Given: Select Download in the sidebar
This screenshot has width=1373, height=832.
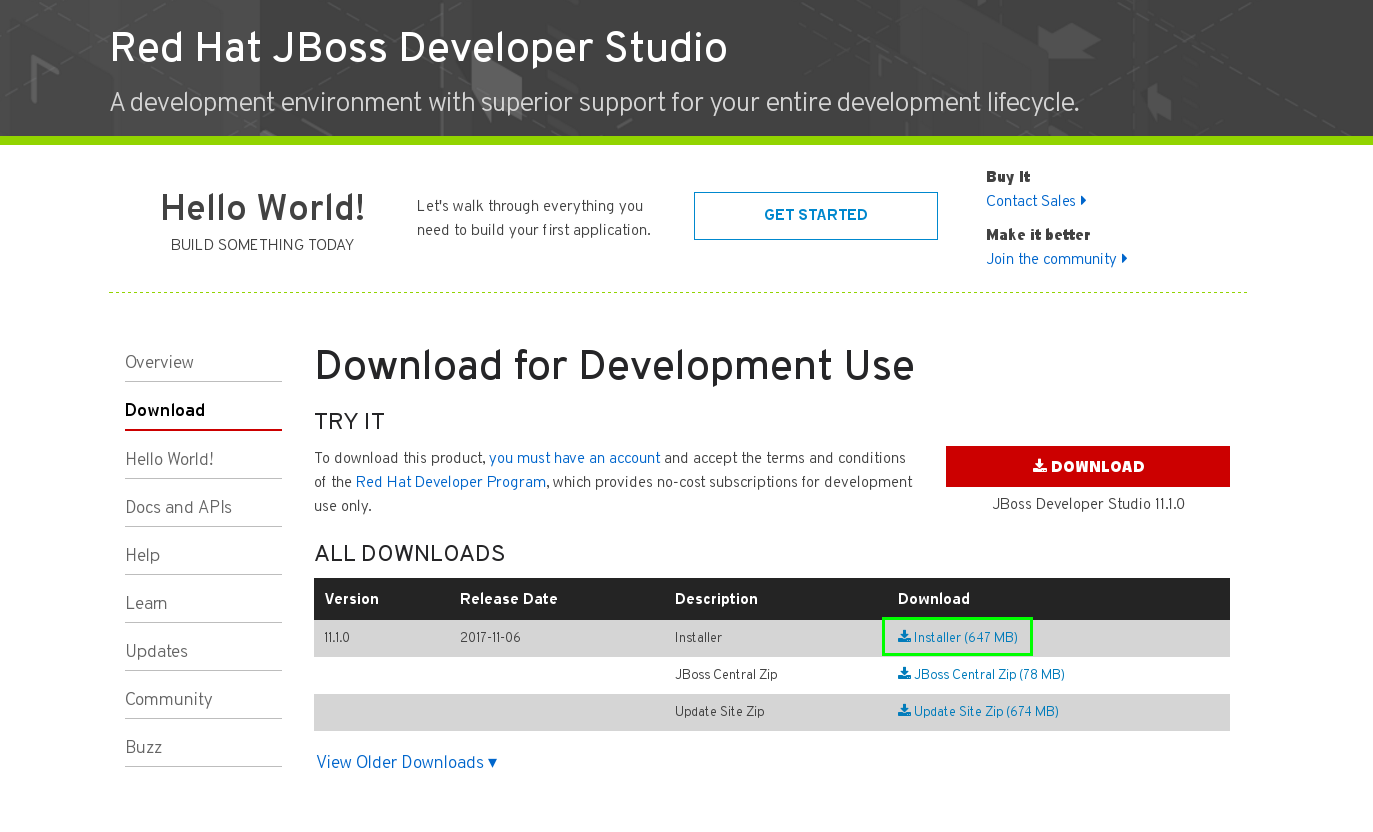Looking at the screenshot, I should [203, 410].
